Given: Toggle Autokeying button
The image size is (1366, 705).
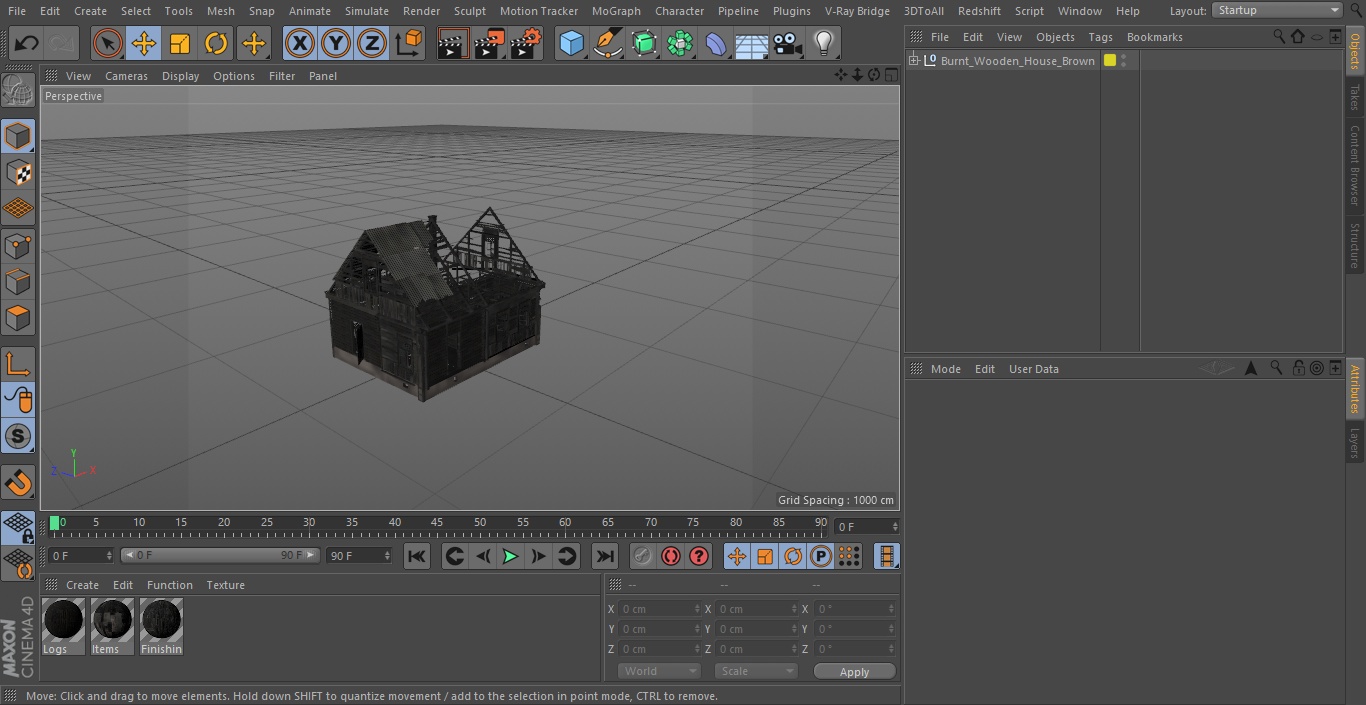Looking at the screenshot, I should [x=671, y=556].
